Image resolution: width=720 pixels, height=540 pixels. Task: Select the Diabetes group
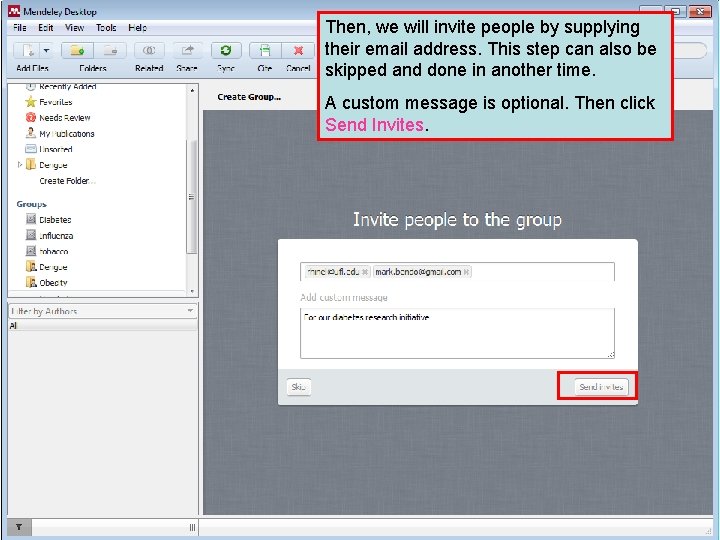pos(55,219)
